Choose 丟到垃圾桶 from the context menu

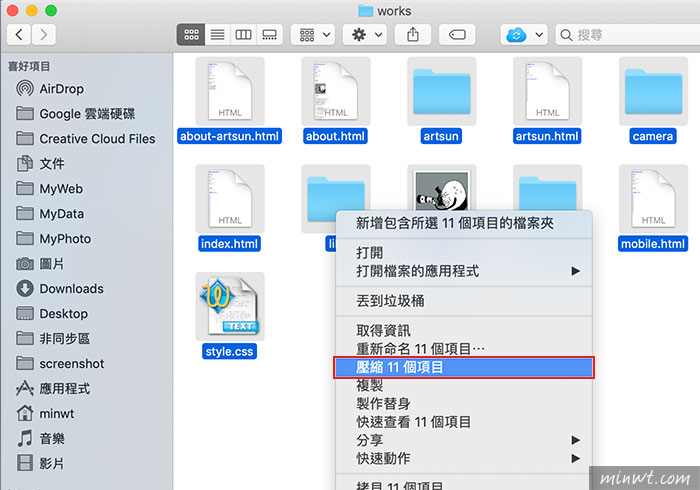pyautogui.click(x=463, y=301)
